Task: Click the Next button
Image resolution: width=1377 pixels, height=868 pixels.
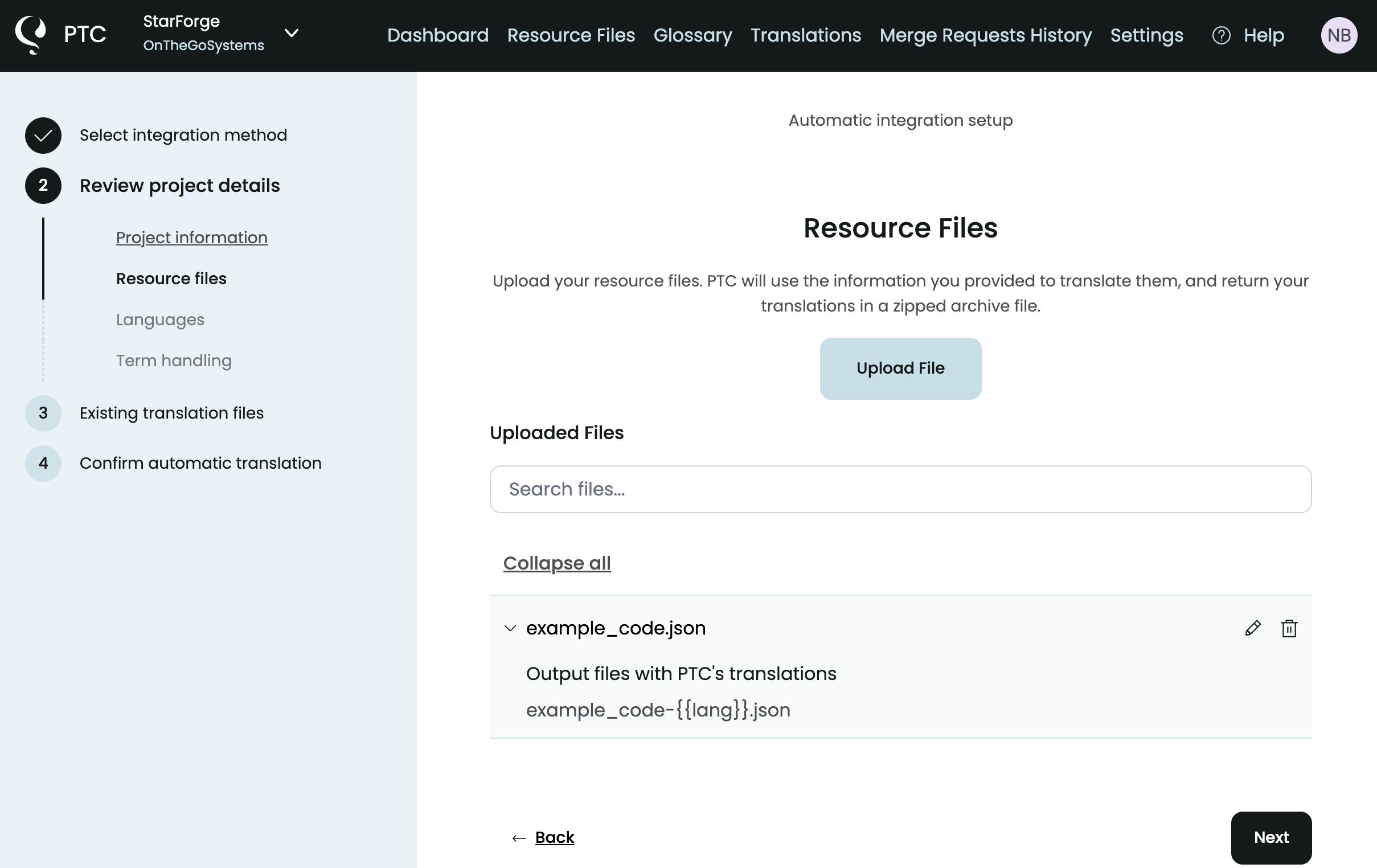Action: (1271, 837)
